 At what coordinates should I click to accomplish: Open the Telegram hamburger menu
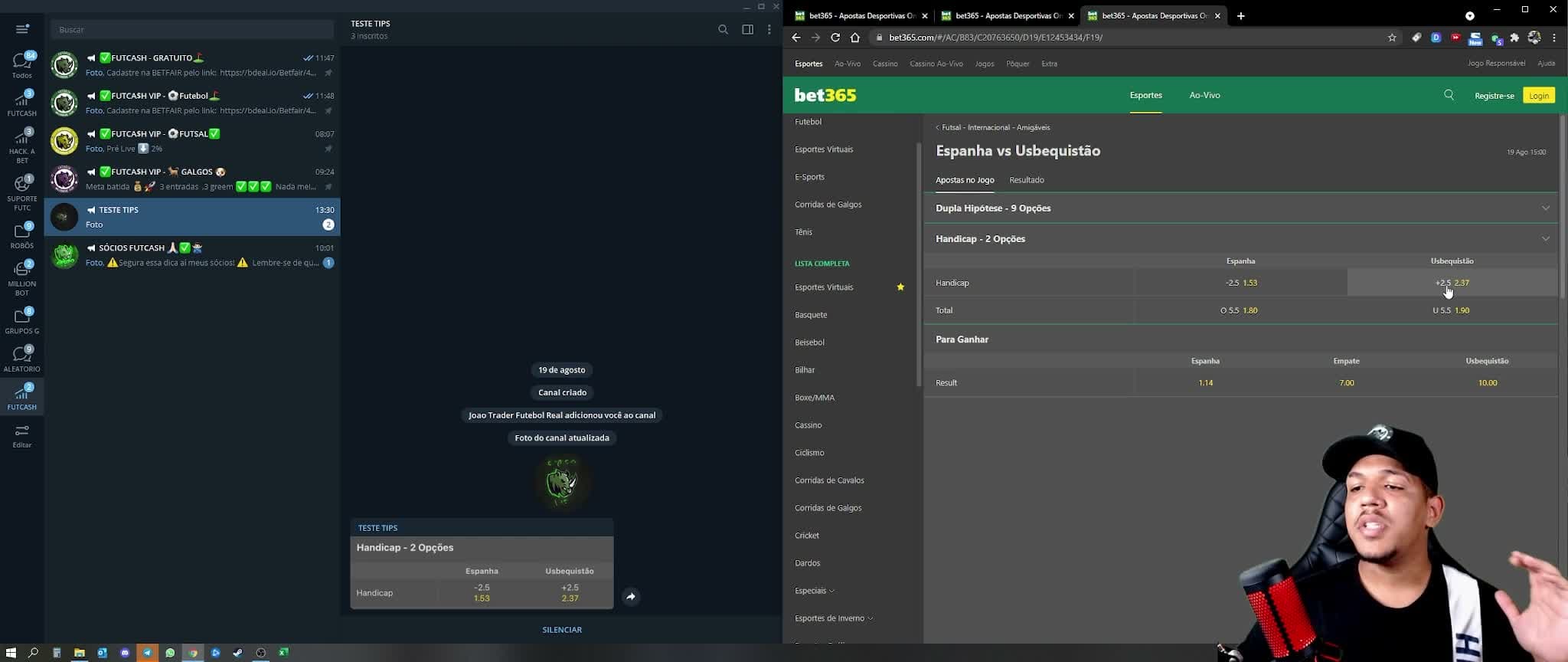[21, 29]
